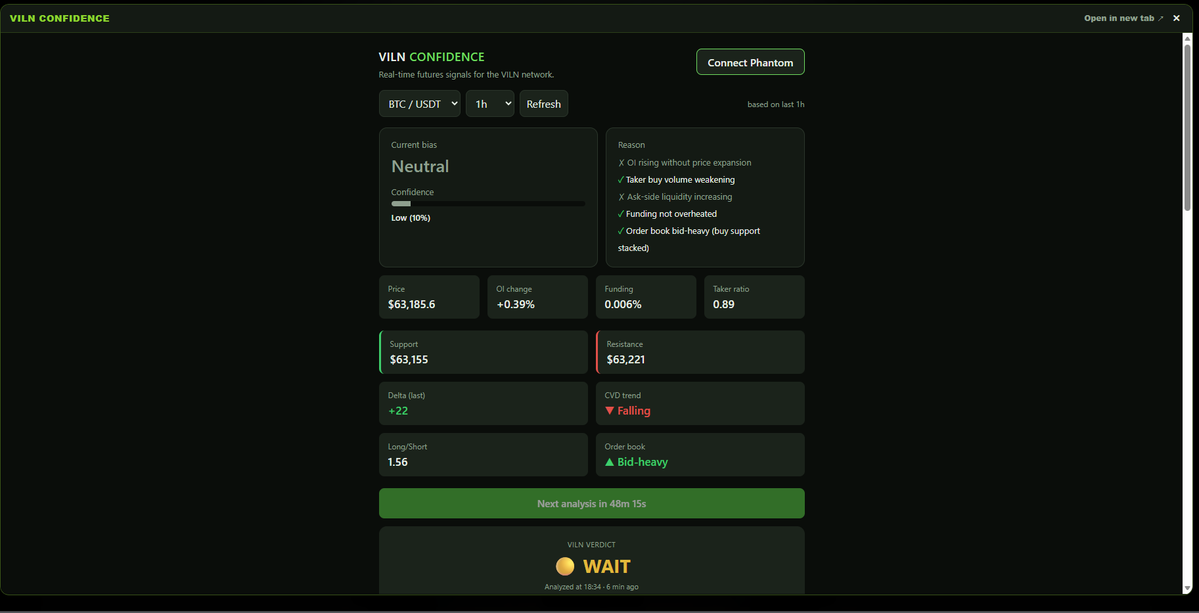Viewport: 1199px width, 613px height.
Task: Click the confidence progress bar
Action: pos(488,204)
